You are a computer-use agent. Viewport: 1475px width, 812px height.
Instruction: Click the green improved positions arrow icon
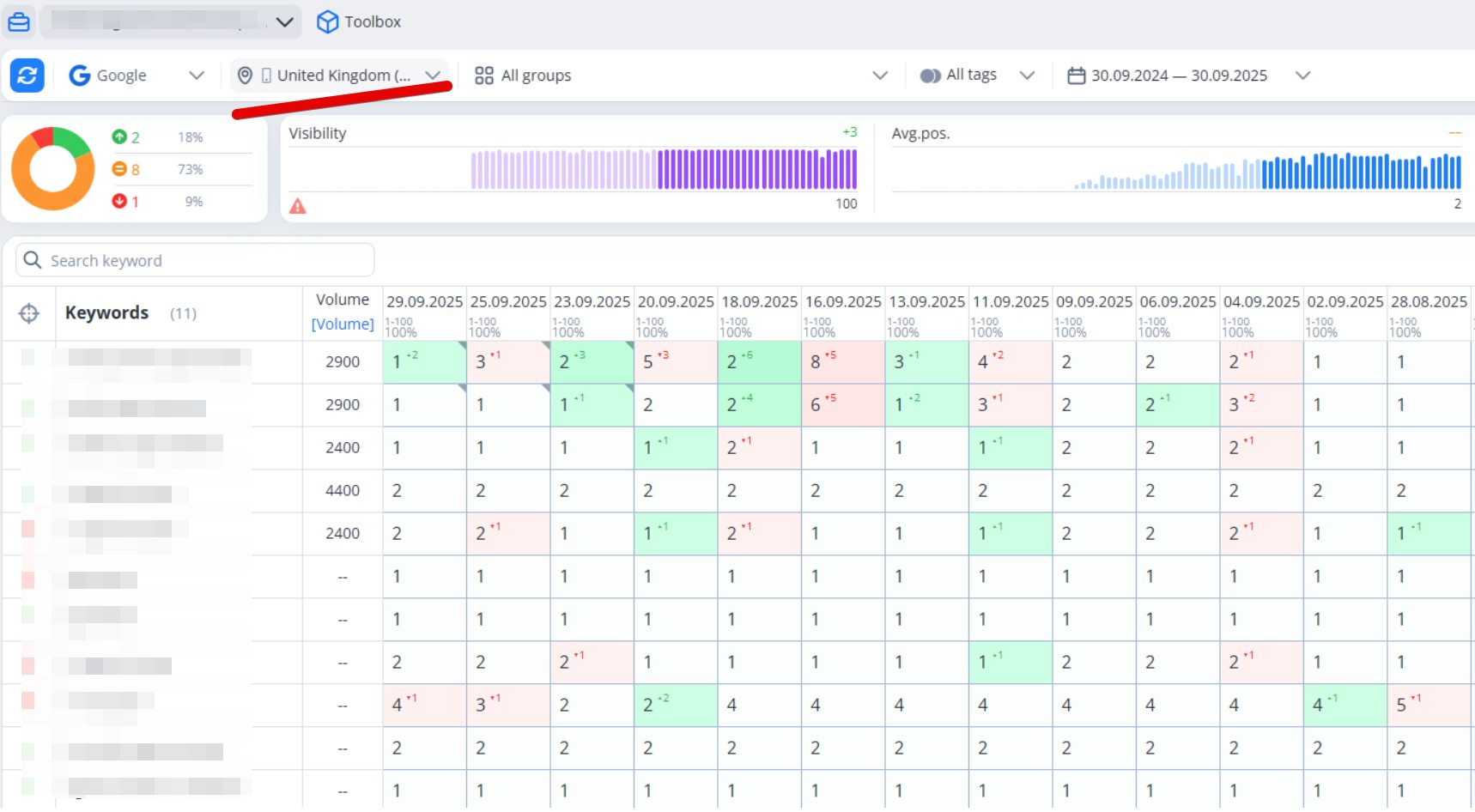(119, 136)
